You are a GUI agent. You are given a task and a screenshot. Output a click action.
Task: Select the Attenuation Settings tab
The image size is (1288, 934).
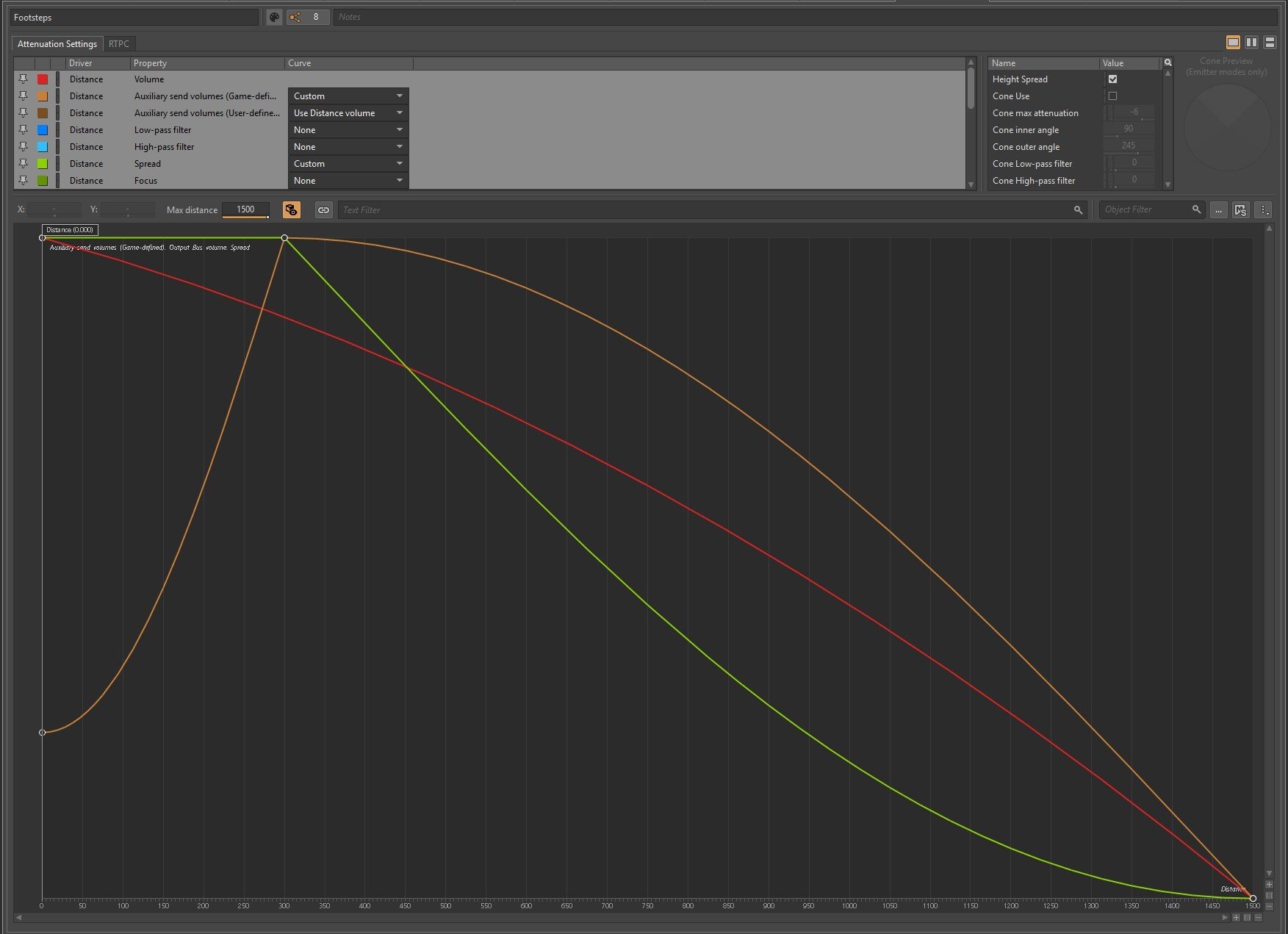tap(56, 43)
